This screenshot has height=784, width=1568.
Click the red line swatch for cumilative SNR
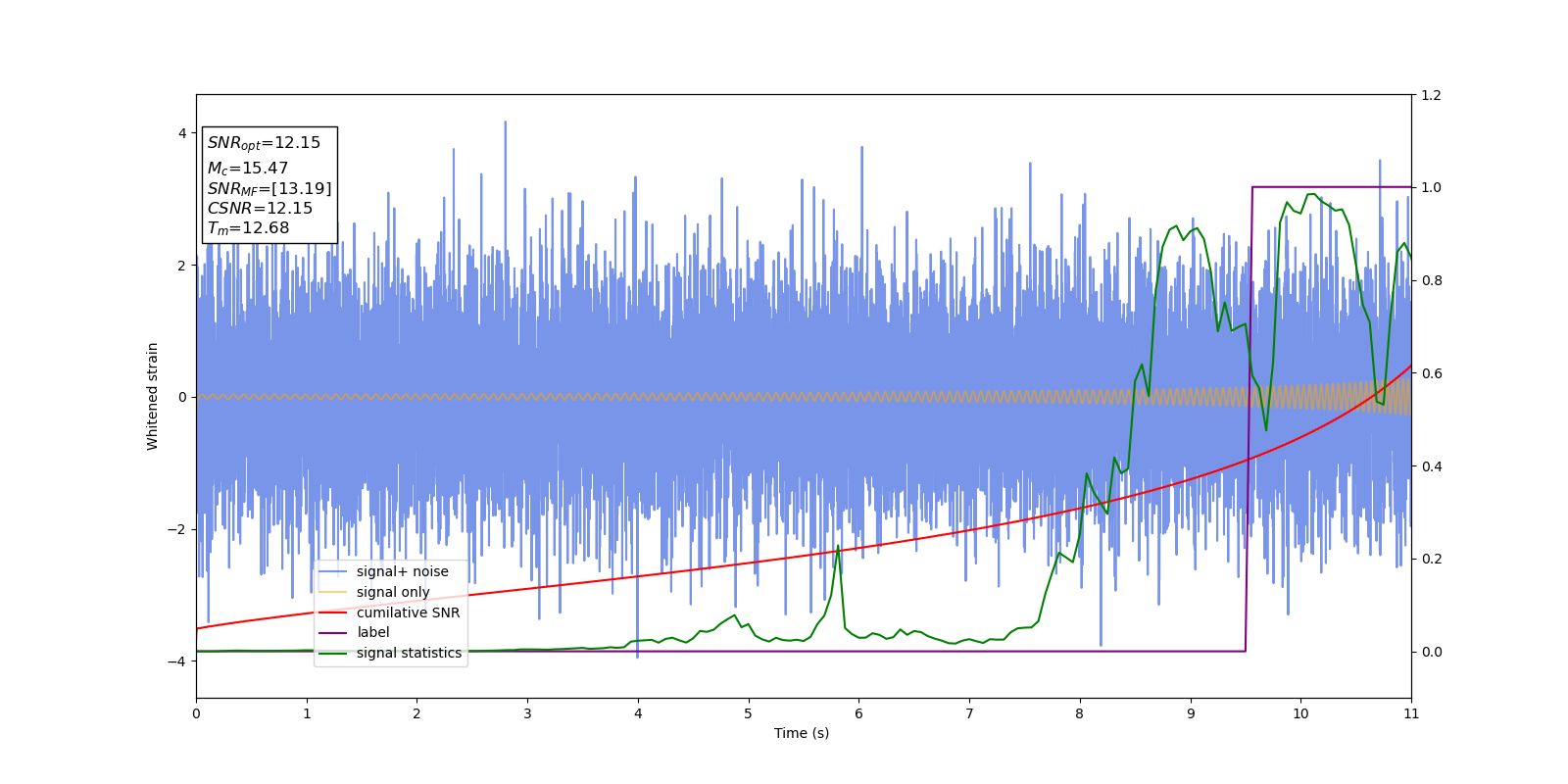coord(333,612)
